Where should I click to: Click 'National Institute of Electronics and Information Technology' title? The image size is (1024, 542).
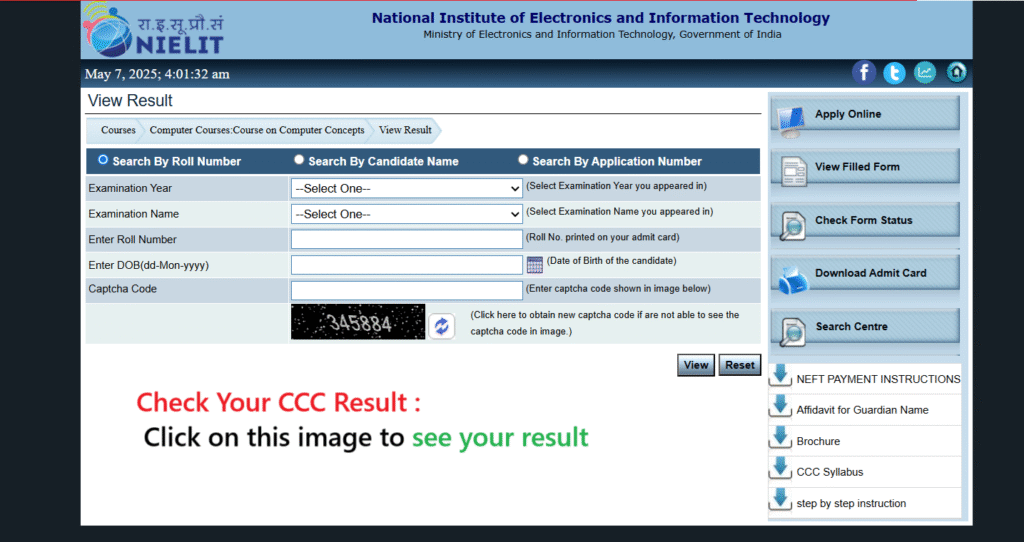(601, 18)
